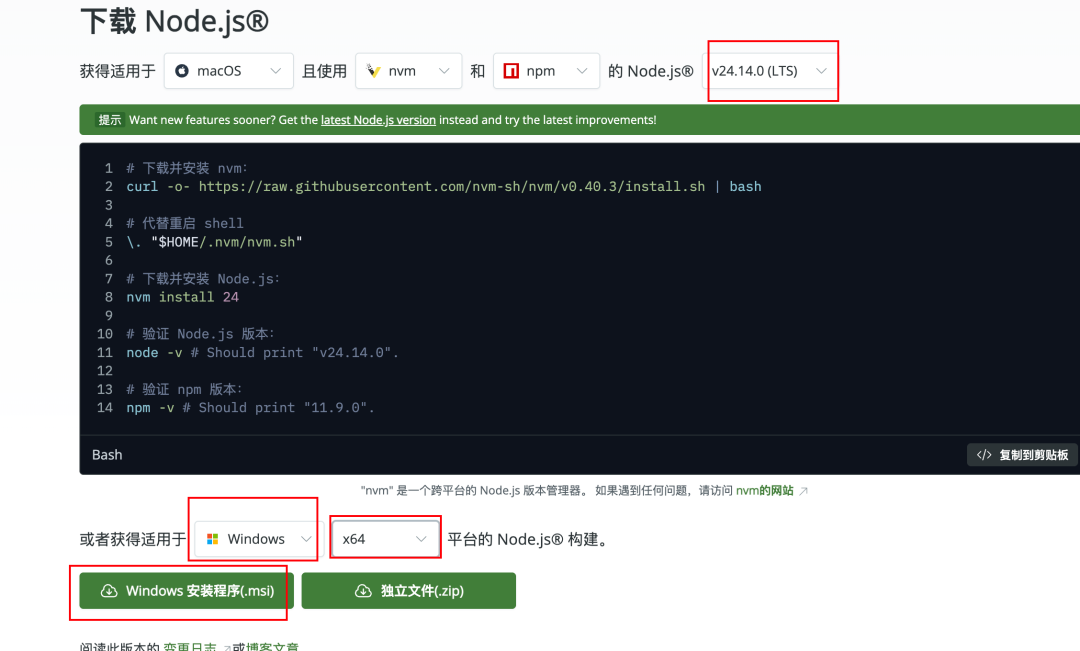
Task: Click the Windows logo icon in dropdown
Action: click(x=213, y=539)
